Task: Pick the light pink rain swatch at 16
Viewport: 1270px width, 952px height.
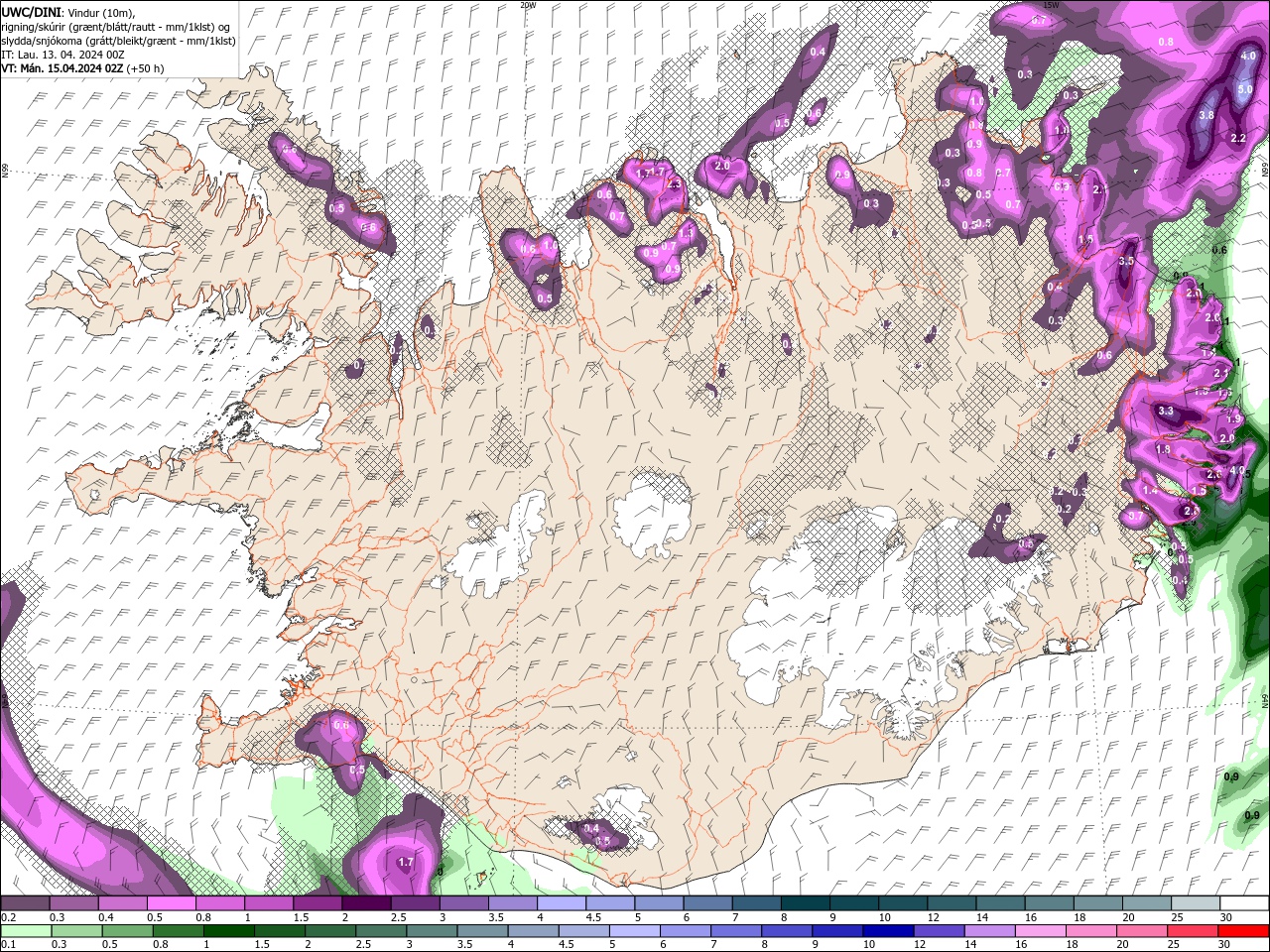Action: (1039, 931)
